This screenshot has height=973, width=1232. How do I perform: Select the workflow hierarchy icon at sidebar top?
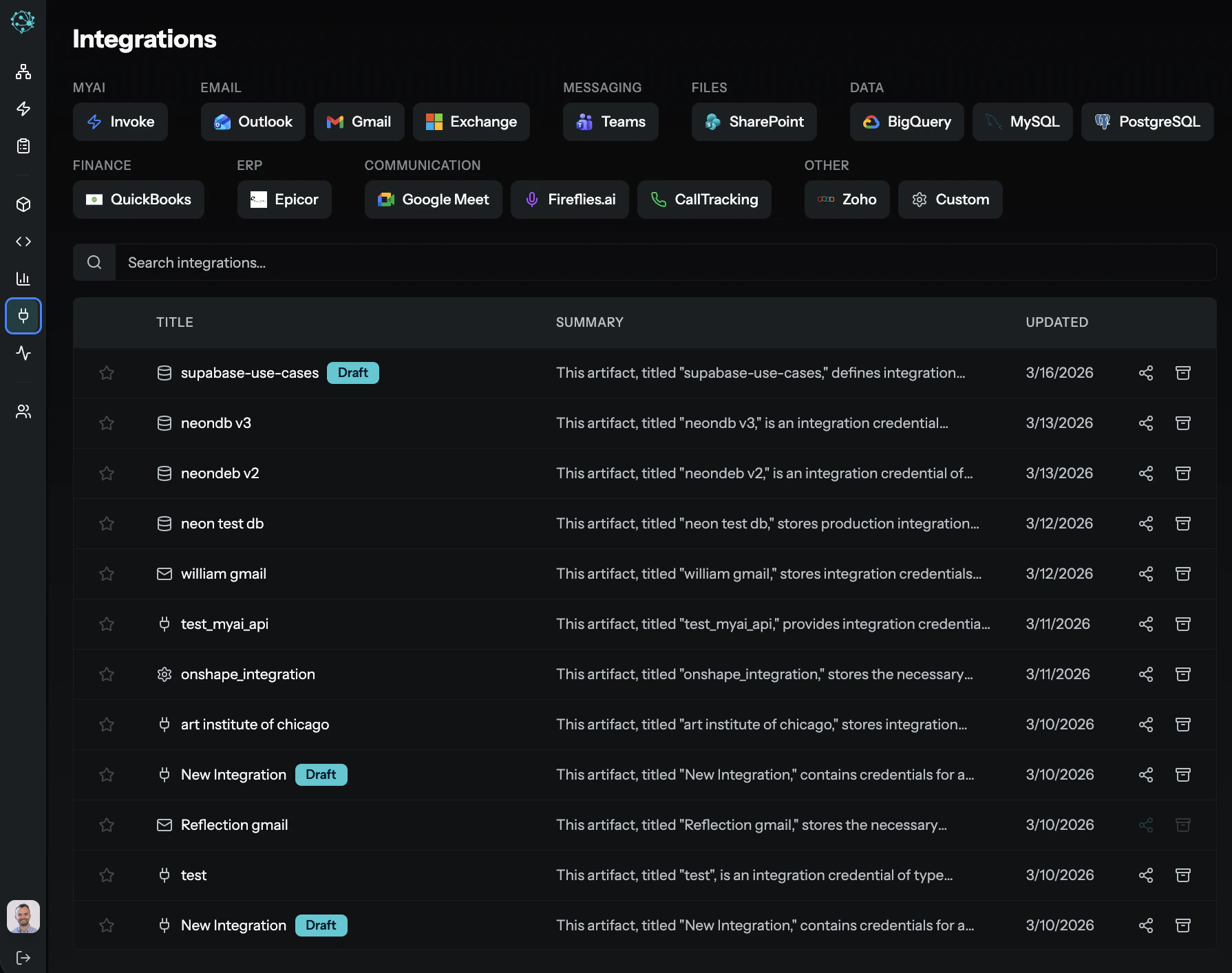[x=23, y=72]
